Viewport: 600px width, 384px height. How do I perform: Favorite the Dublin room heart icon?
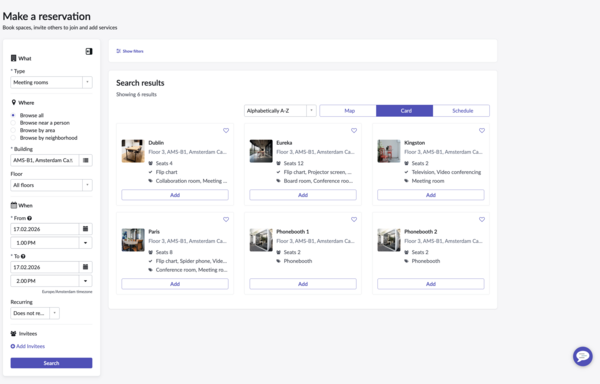(x=226, y=130)
